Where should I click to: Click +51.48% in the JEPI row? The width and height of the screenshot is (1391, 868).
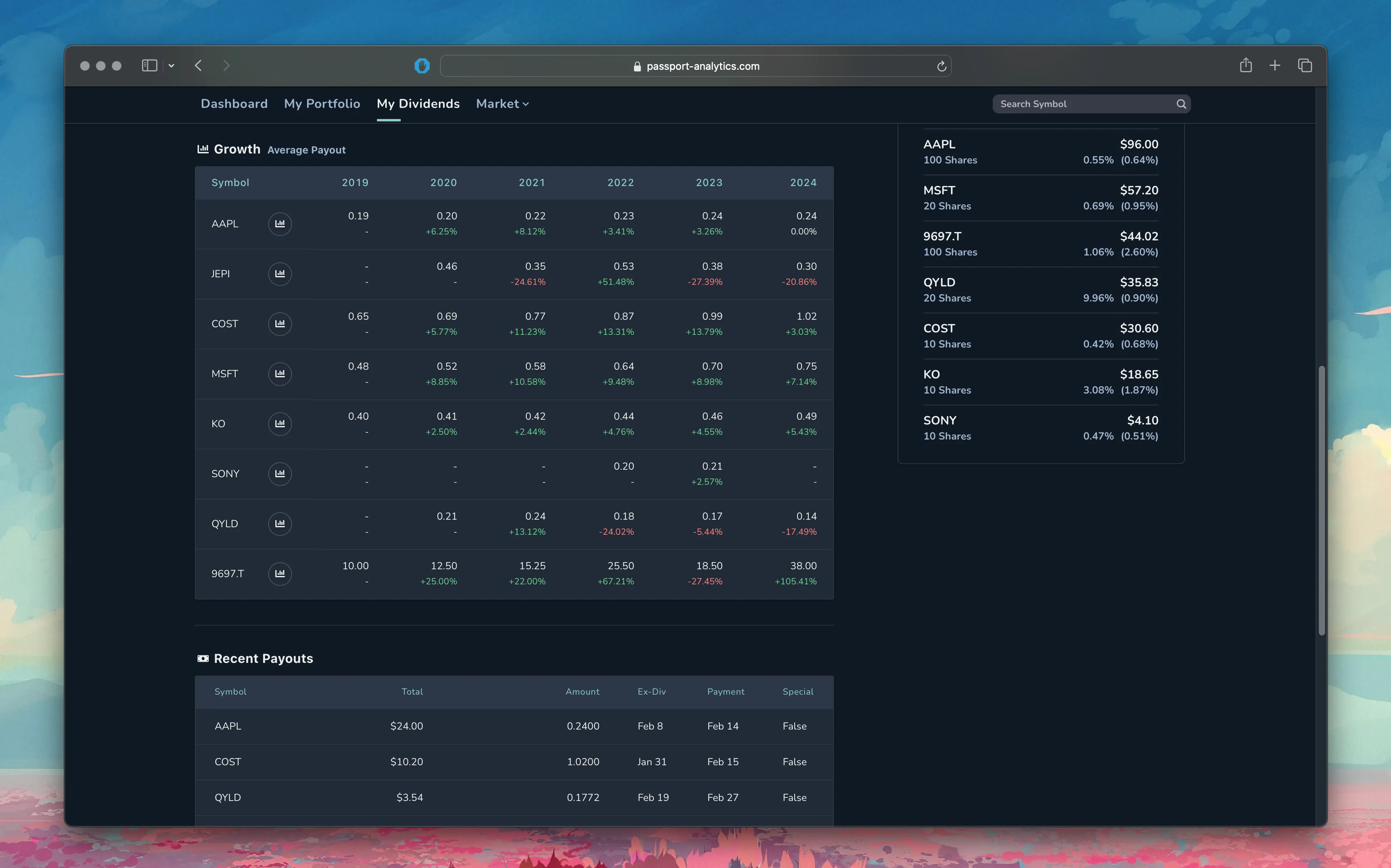click(x=615, y=282)
